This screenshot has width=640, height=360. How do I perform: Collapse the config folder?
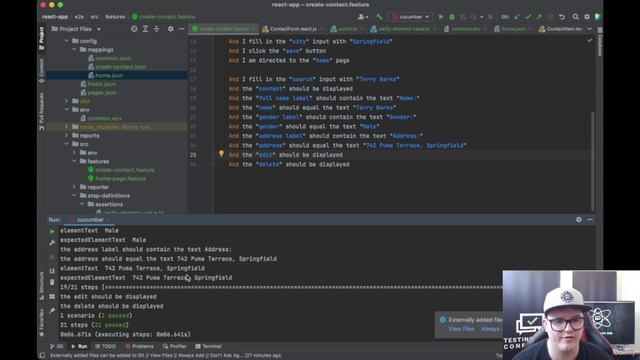pyautogui.click(x=67, y=41)
